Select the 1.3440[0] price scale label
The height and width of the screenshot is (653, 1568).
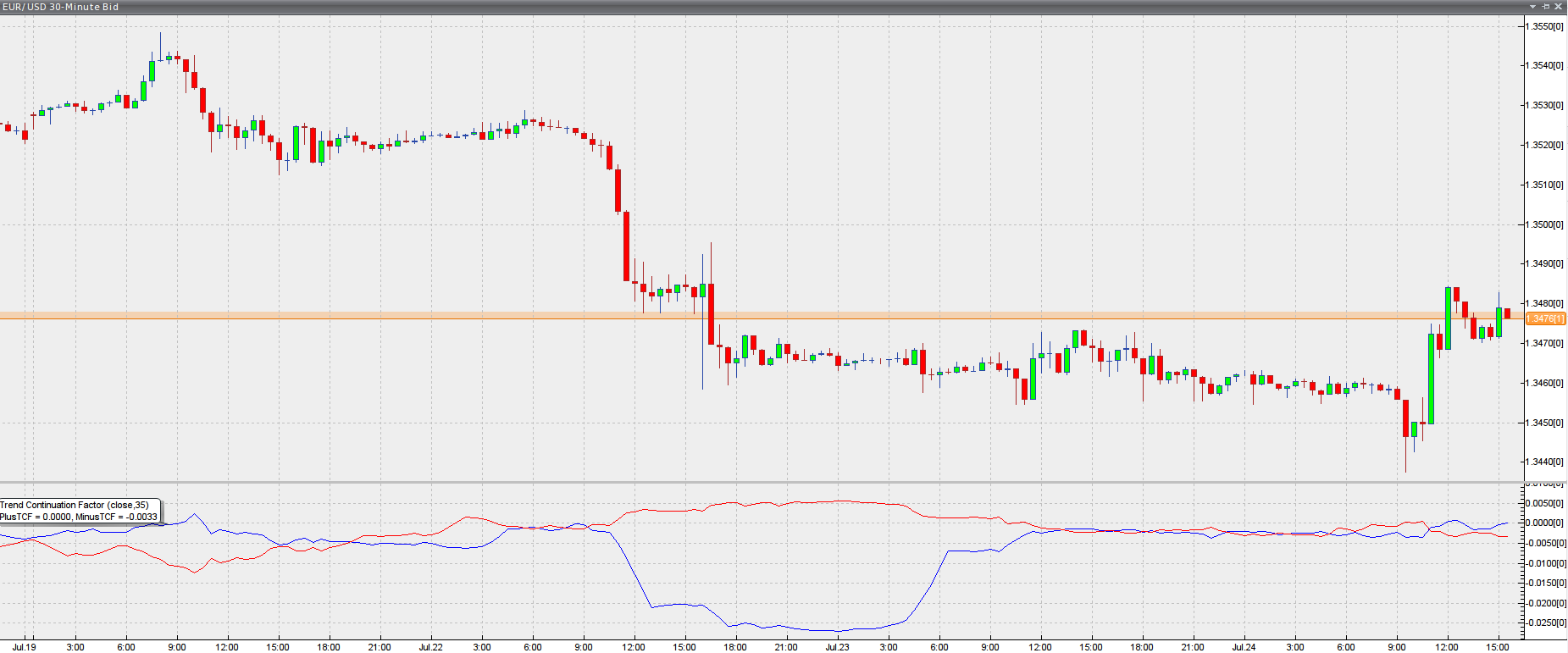tap(1544, 462)
